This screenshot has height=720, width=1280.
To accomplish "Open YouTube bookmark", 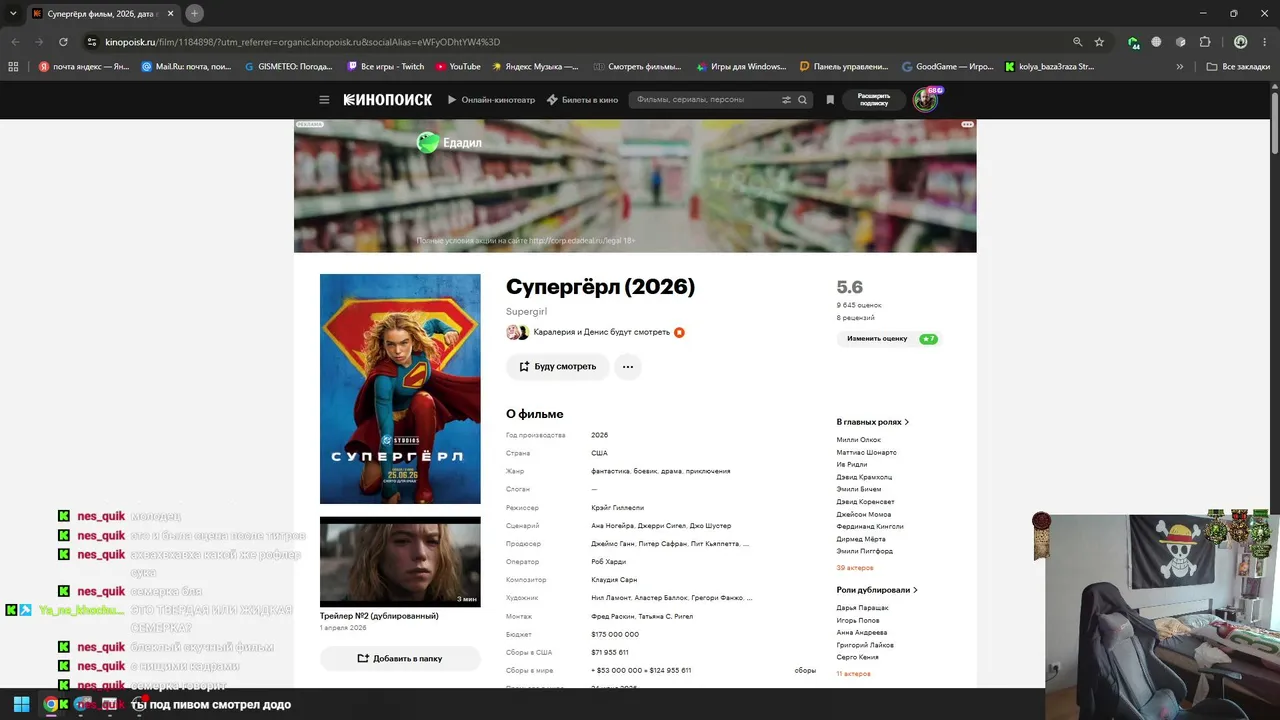I will 458,67.
